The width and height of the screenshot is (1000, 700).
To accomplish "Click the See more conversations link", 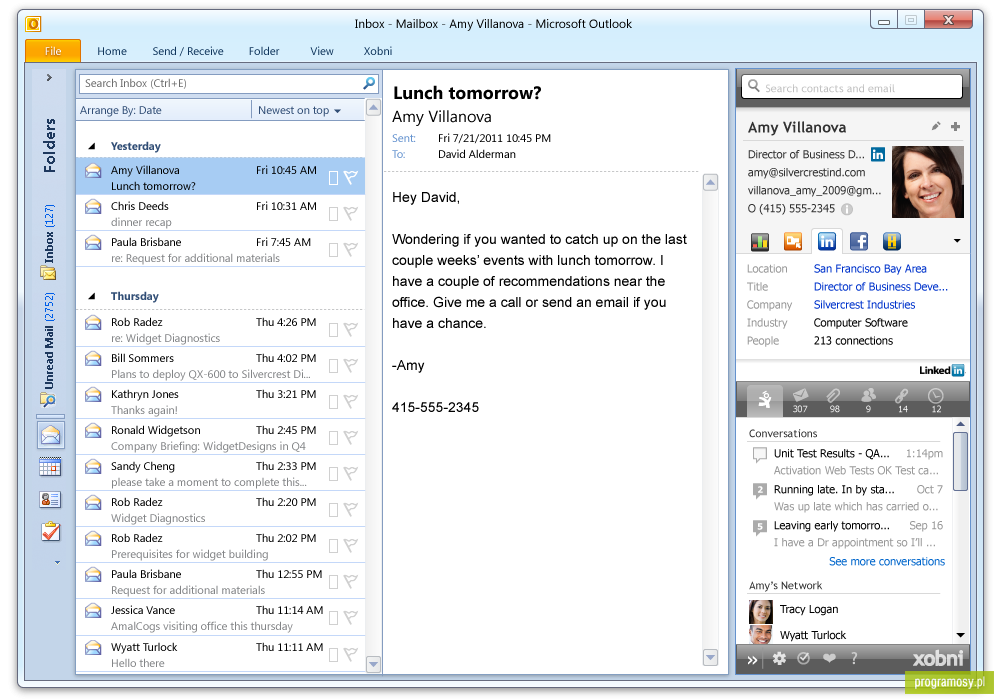I will [x=886, y=562].
